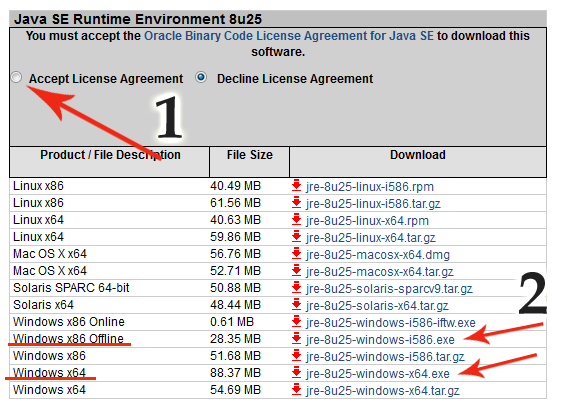Click the Java SE Runtime Environment 8u25 heading
Image resolution: width=562 pixels, height=413 pixels.
point(138,19)
